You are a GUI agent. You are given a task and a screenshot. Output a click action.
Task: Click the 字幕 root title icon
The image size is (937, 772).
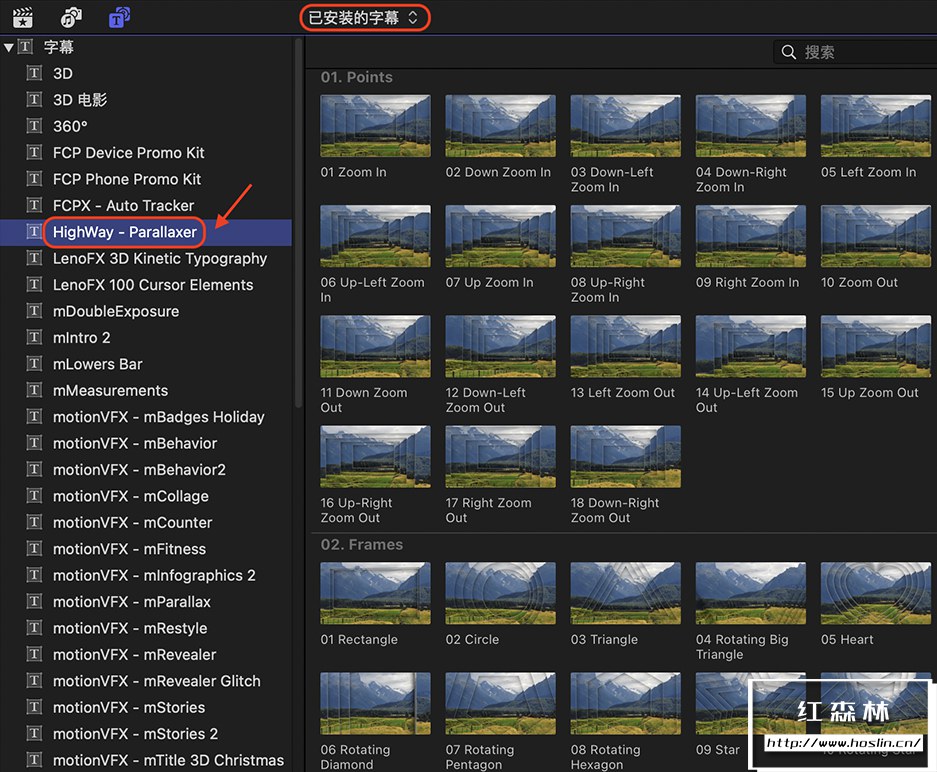25,47
